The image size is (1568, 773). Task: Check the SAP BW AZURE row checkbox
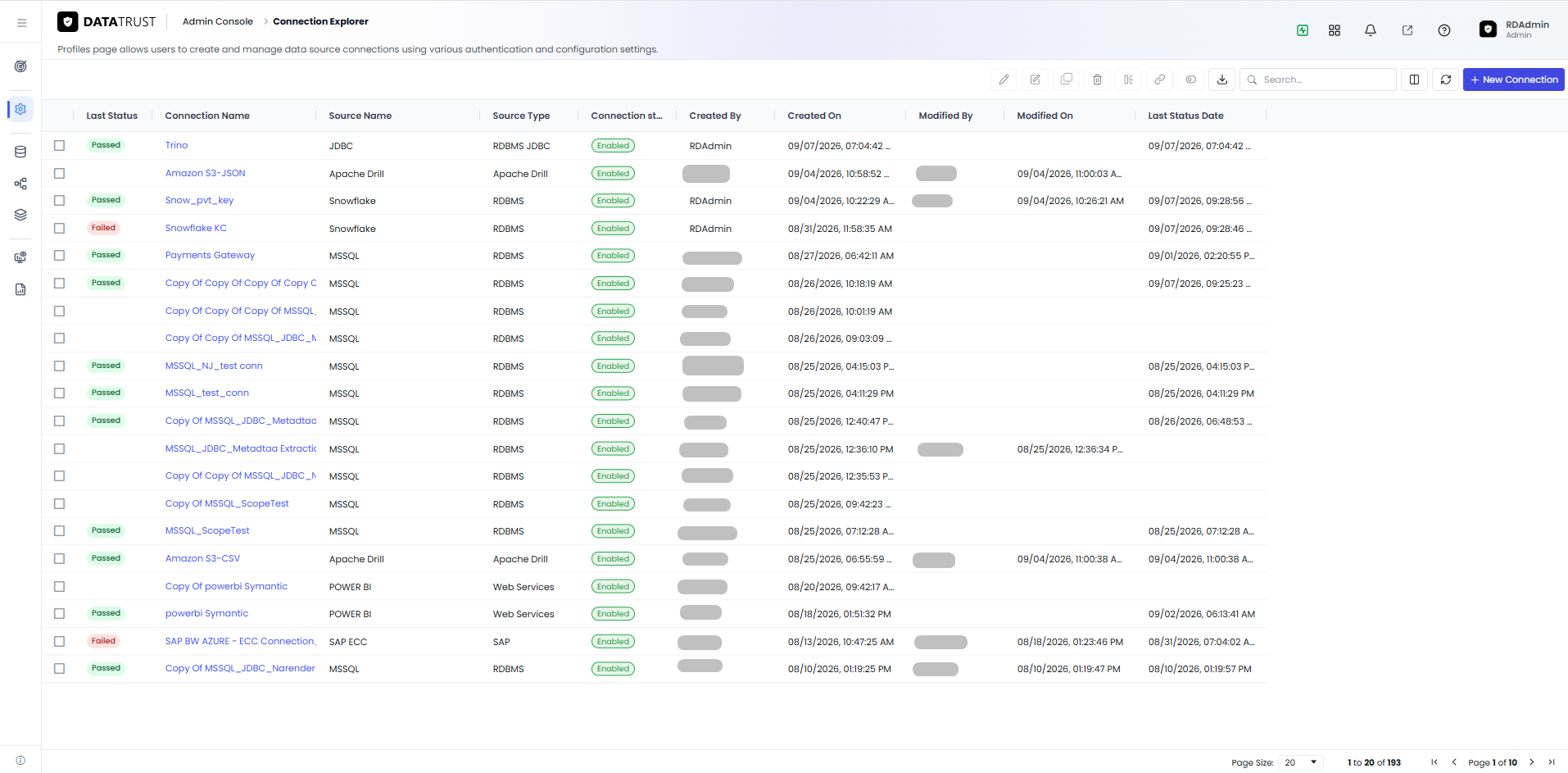pos(59,641)
